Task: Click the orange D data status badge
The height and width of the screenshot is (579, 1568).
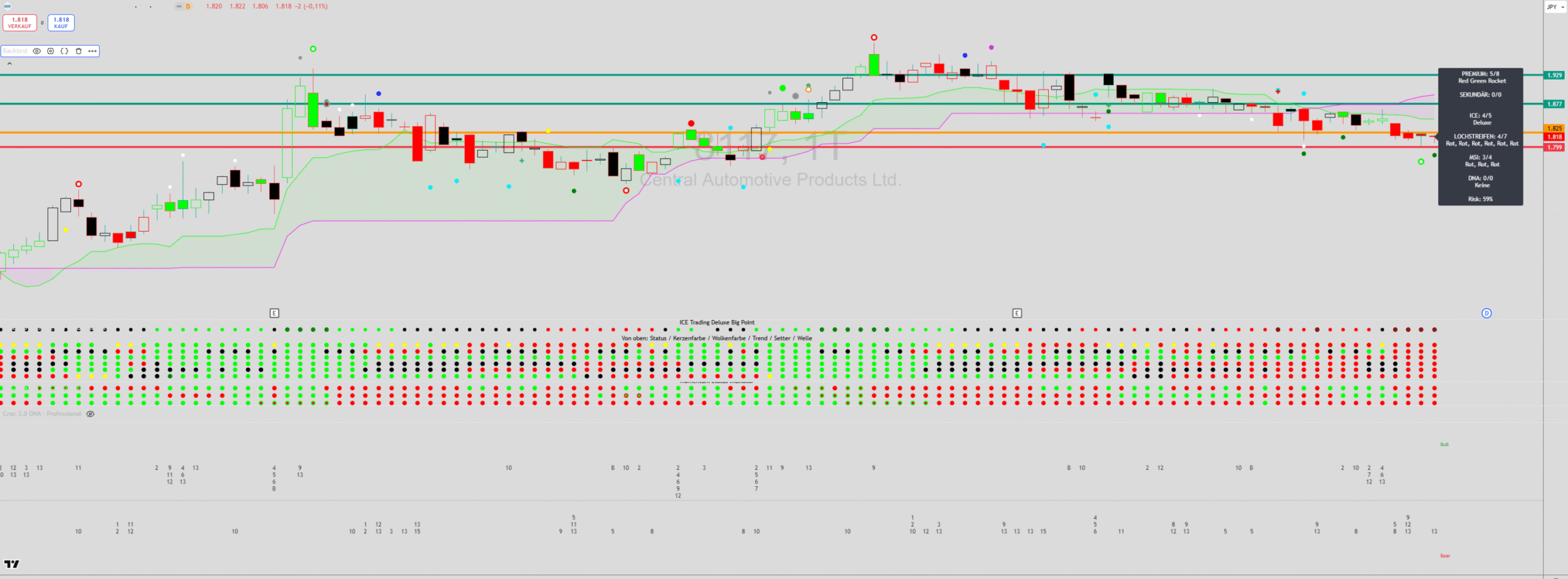Action: [x=188, y=6]
